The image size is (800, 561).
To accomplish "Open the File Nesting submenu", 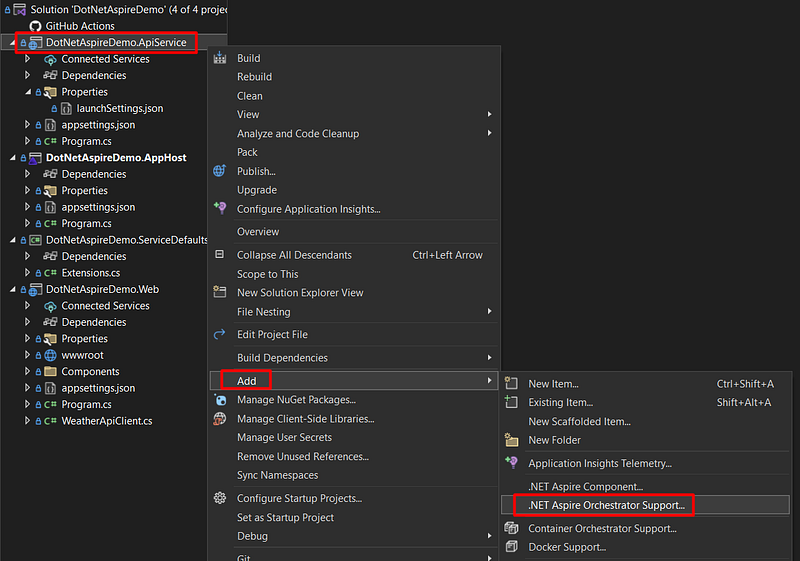I will (x=354, y=312).
